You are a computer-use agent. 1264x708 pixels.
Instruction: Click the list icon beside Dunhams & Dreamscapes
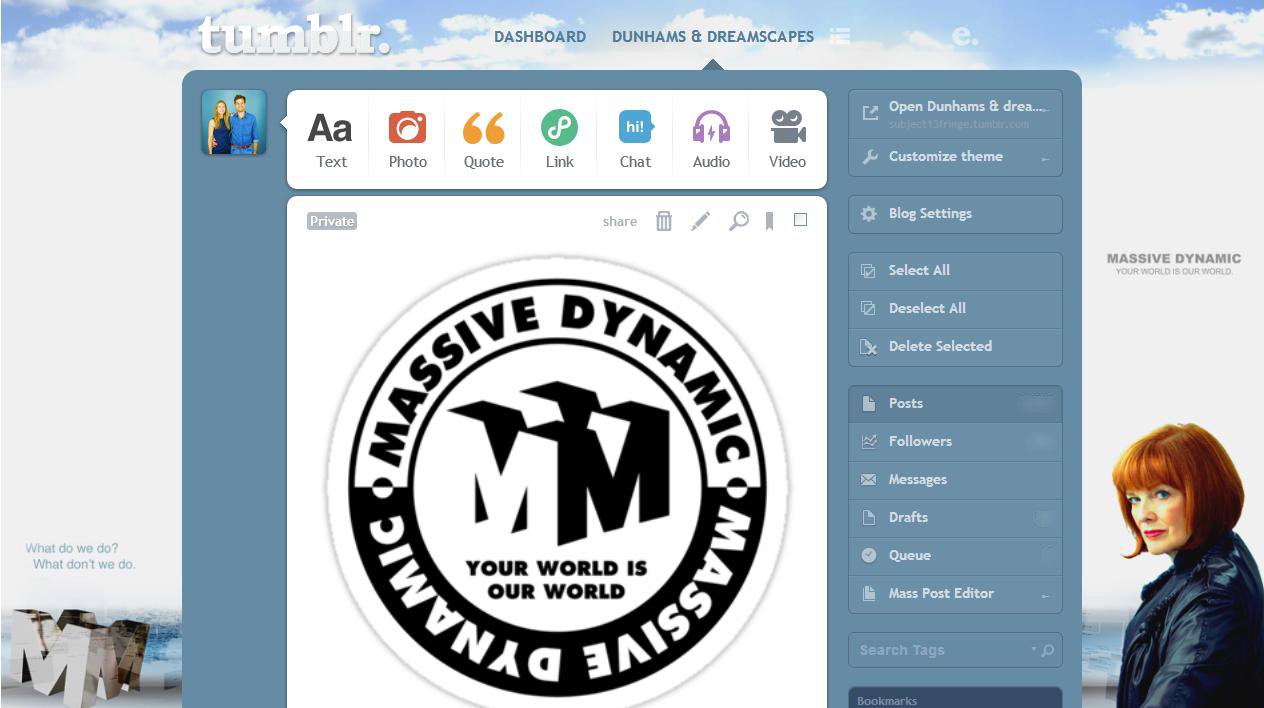[840, 36]
